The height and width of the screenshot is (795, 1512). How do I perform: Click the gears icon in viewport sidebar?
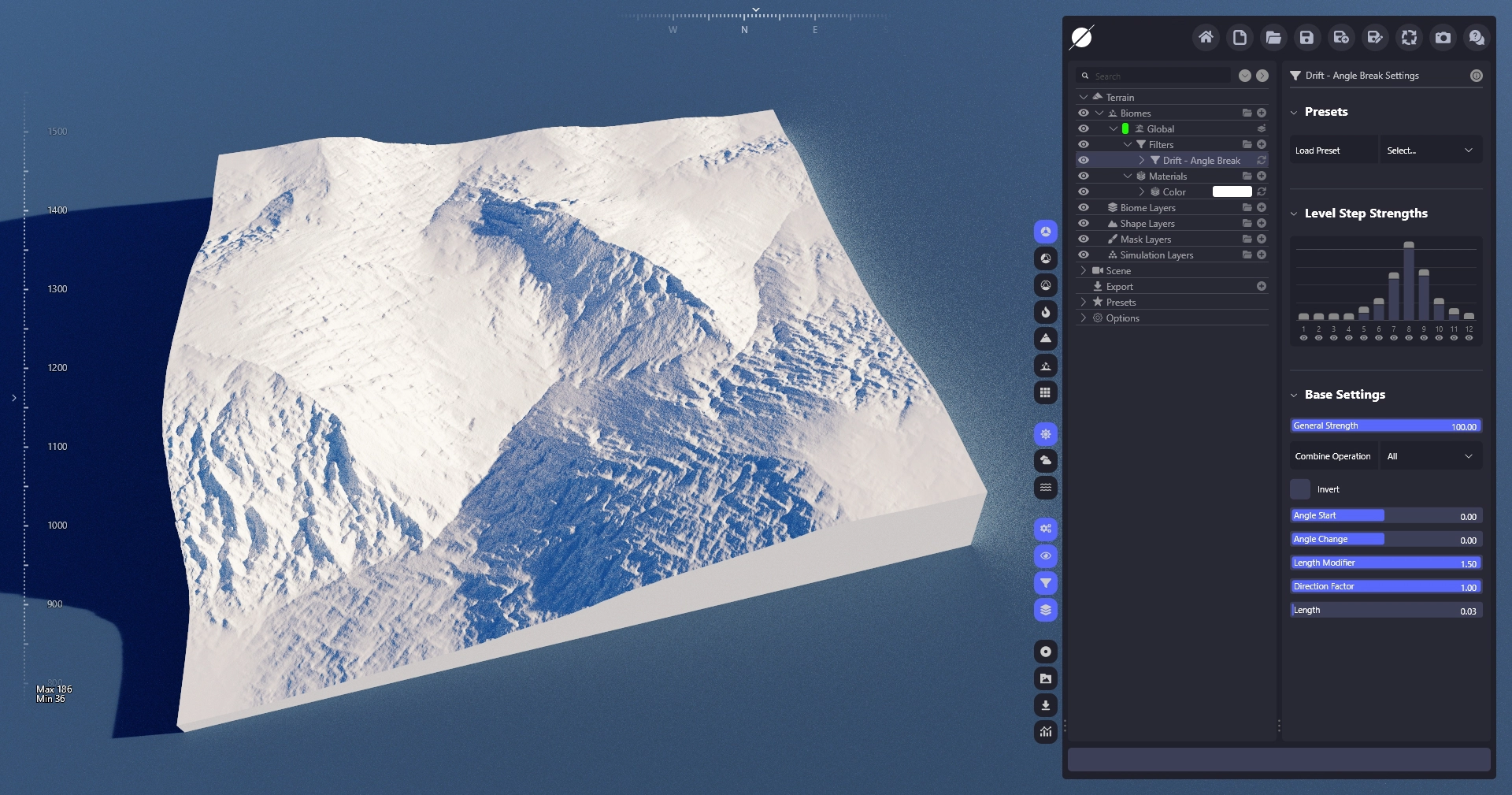coord(1046,529)
